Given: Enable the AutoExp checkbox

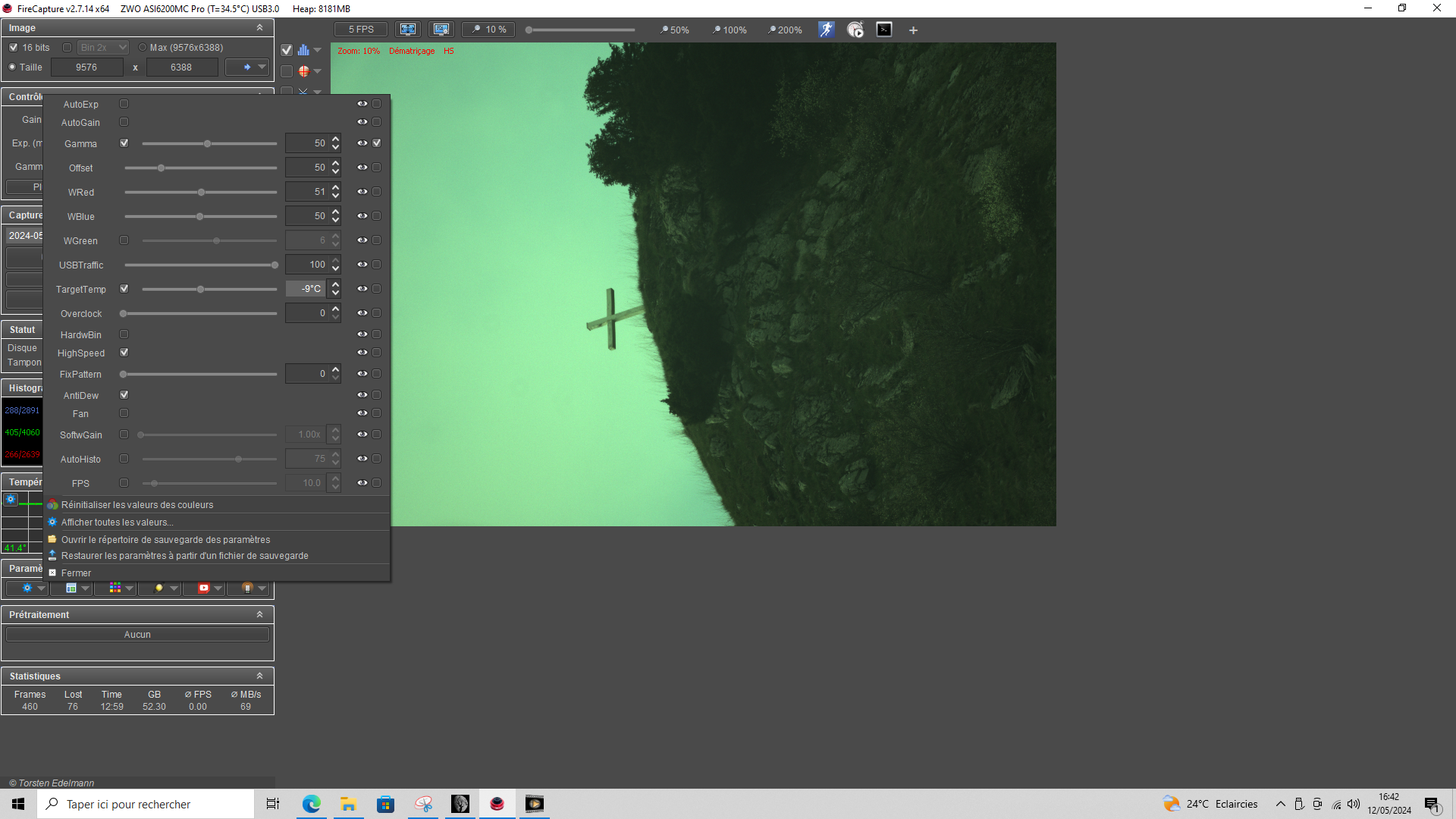Looking at the screenshot, I should (x=124, y=104).
